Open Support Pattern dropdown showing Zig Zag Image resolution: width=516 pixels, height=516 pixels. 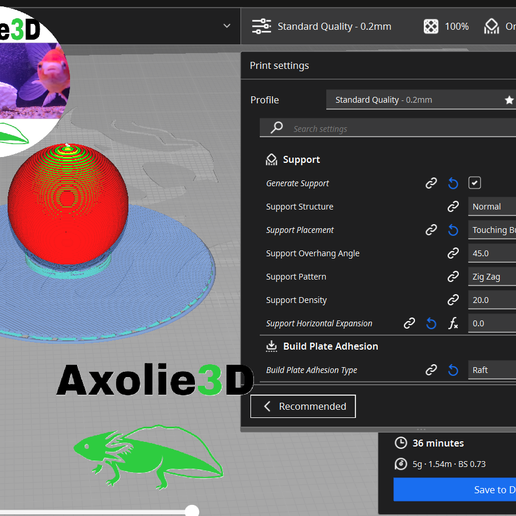tap(492, 277)
